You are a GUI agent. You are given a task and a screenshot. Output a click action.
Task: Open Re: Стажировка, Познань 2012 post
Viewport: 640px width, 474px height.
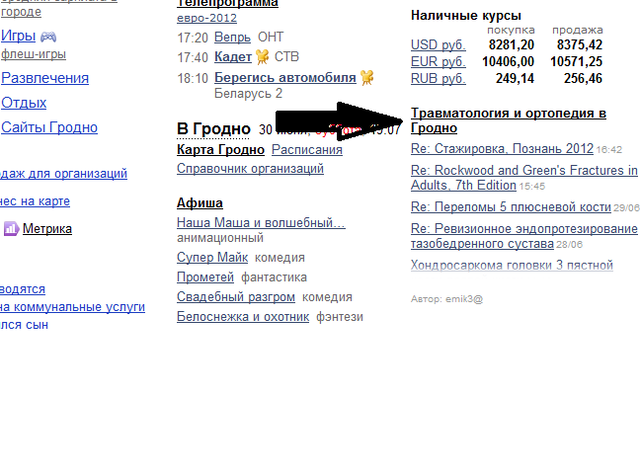click(502, 149)
